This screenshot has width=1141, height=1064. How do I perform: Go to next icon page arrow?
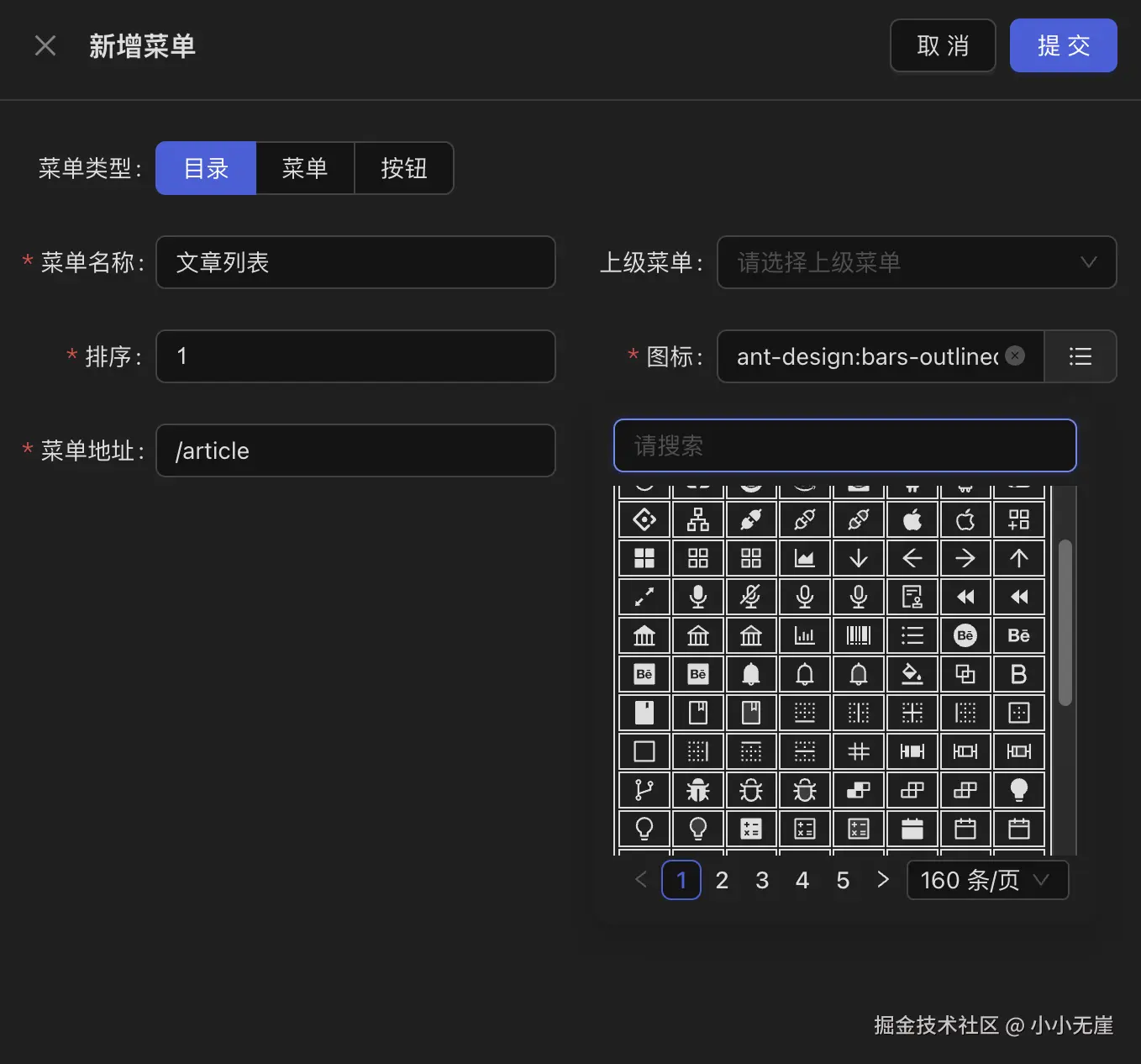(x=883, y=880)
